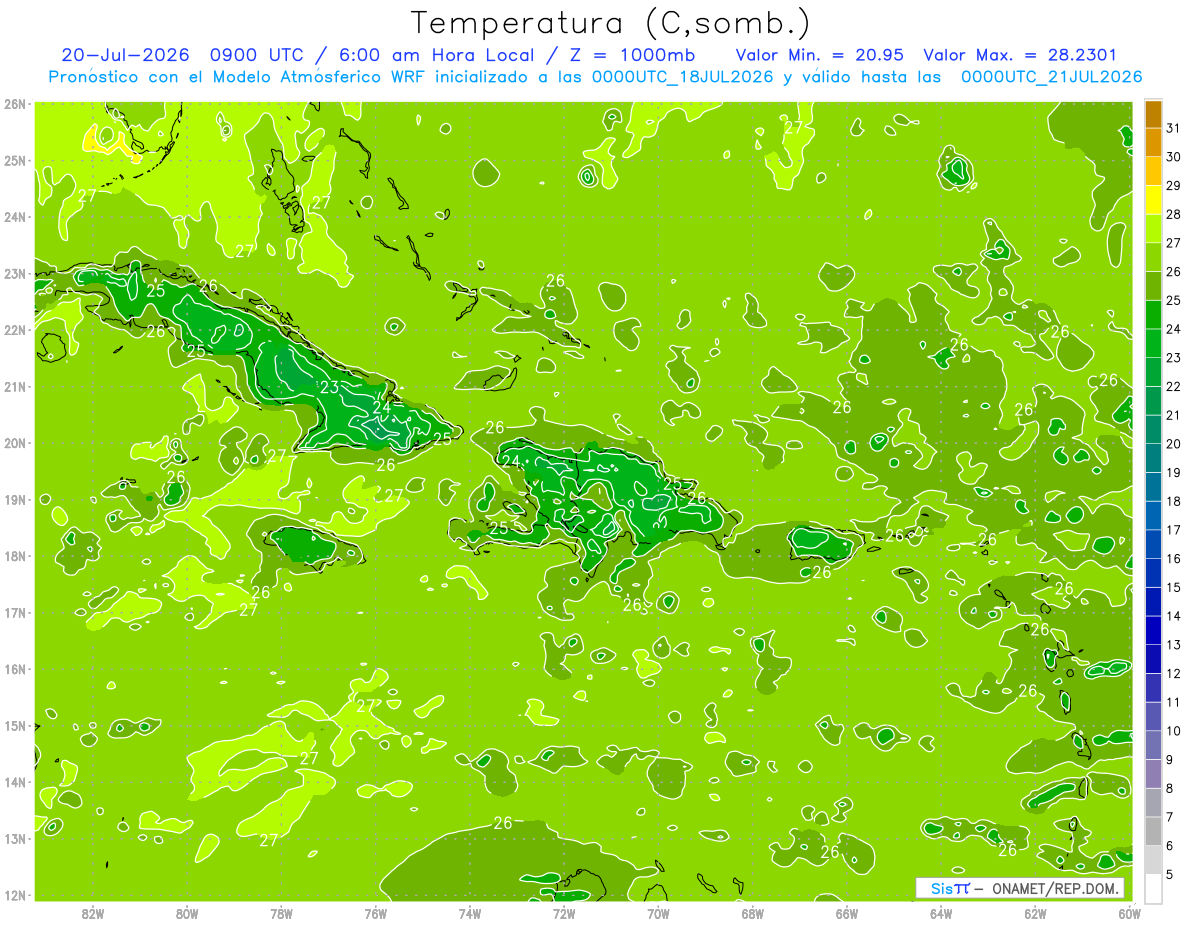Click the teal swatch between 19 and 20
1200x927 pixels.
1153,458
